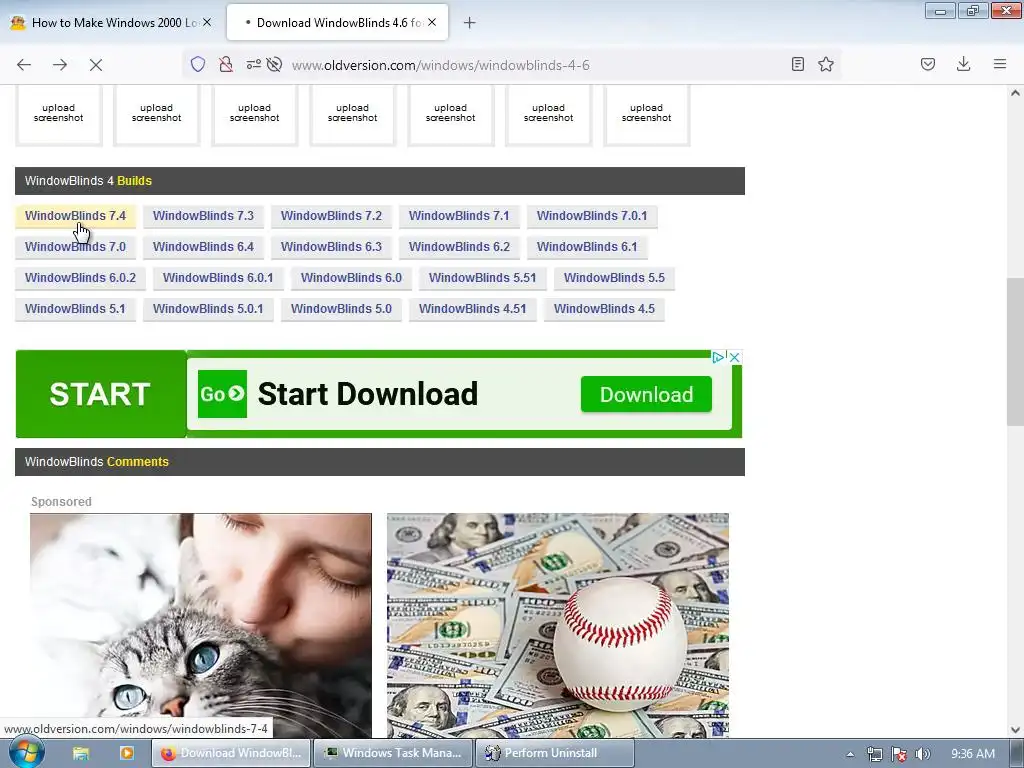The height and width of the screenshot is (768, 1024).
Task: Close the 'How to Make Windows 2000' tab
Action: pyautogui.click(x=207, y=22)
